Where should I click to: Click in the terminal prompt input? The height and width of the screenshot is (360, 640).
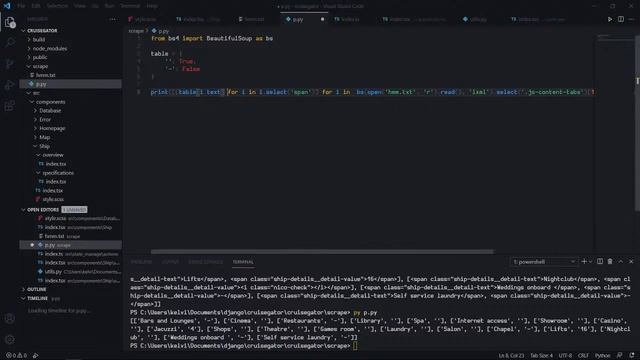(355, 346)
